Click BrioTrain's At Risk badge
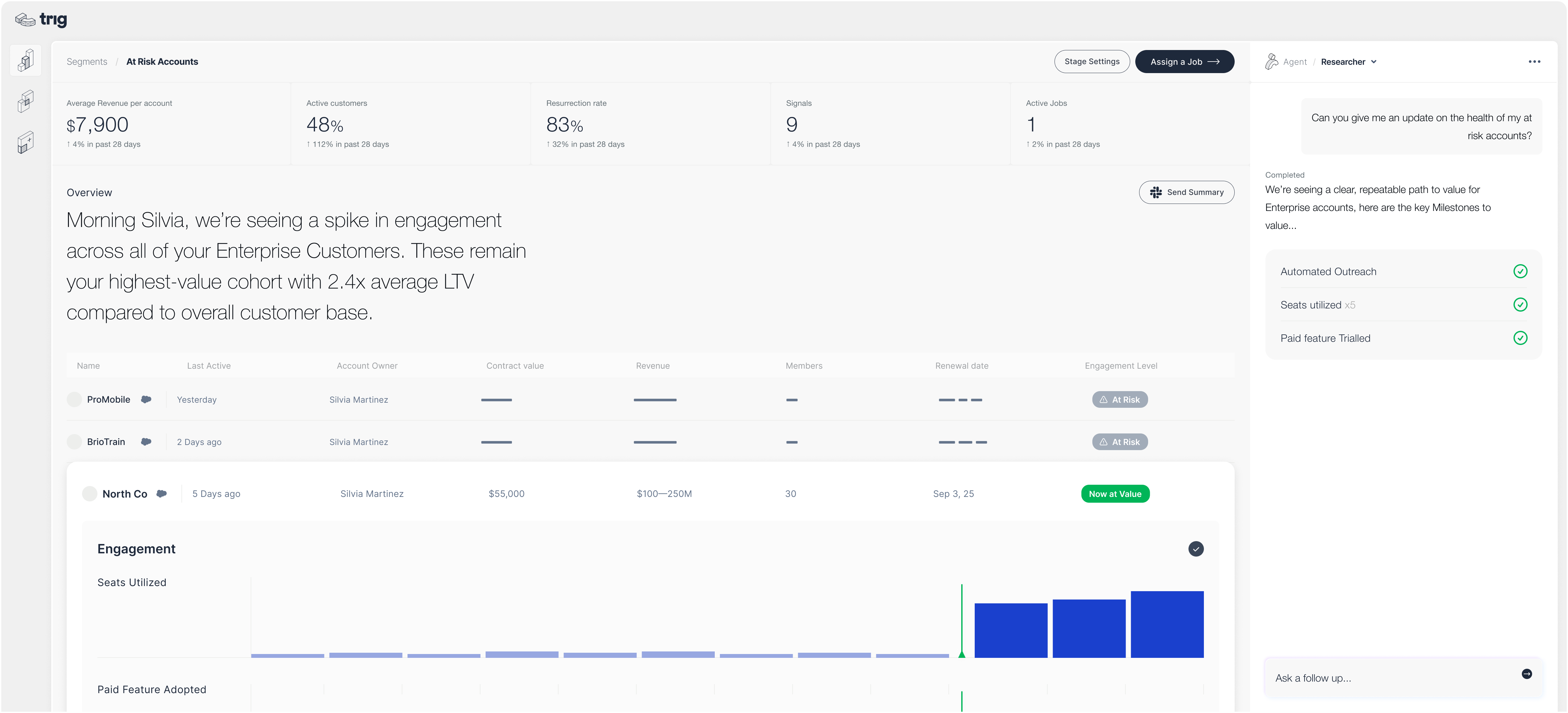Image resolution: width=1568 pixels, height=713 pixels. click(x=1119, y=442)
